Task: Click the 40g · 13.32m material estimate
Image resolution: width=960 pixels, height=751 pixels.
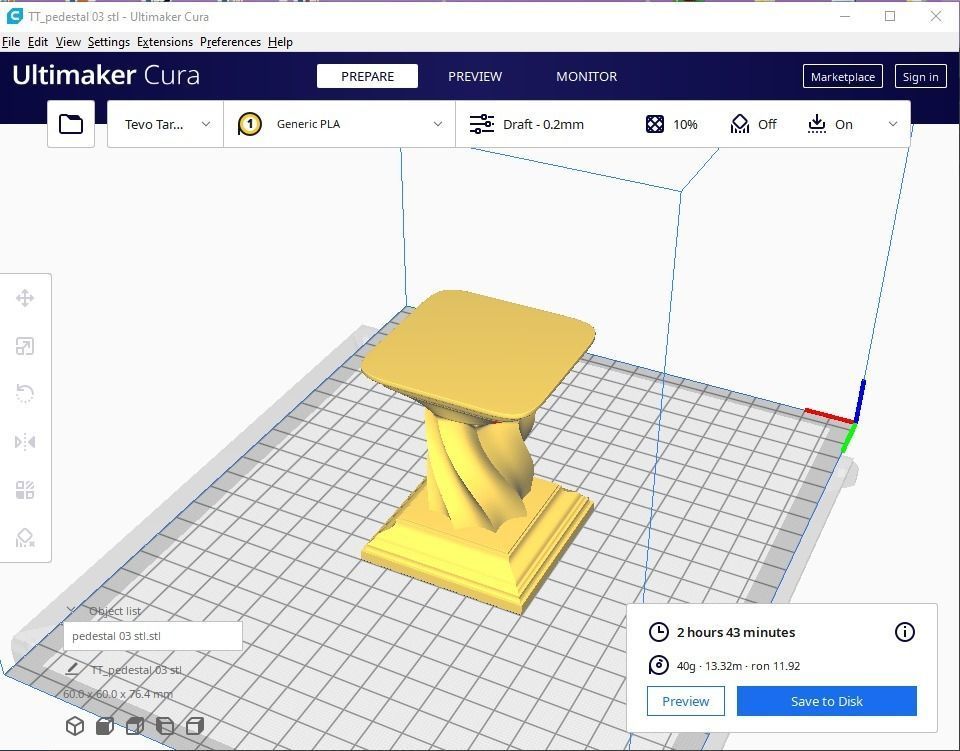Action: (738, 666)
